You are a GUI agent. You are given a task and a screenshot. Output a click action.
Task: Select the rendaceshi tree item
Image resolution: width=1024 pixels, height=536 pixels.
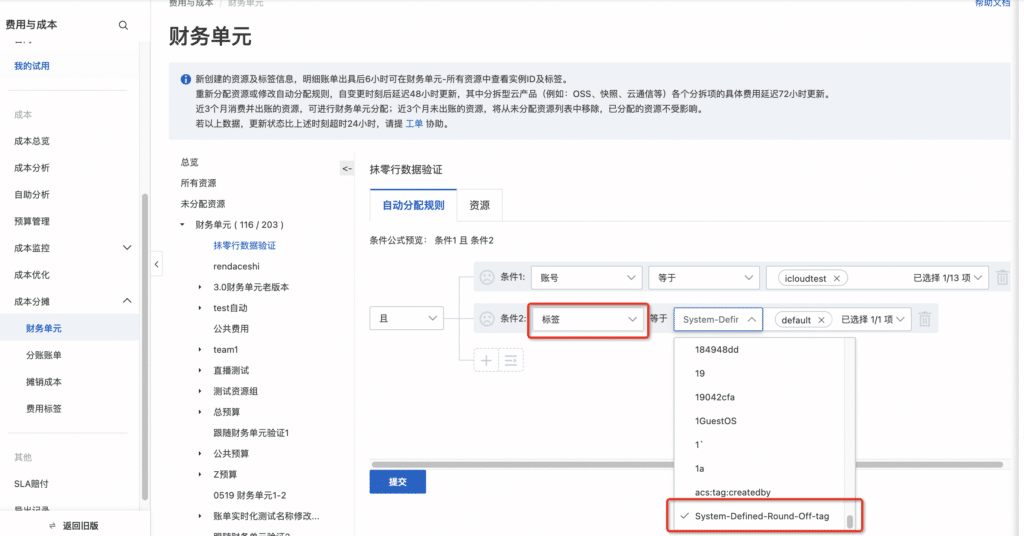[236, 266]
